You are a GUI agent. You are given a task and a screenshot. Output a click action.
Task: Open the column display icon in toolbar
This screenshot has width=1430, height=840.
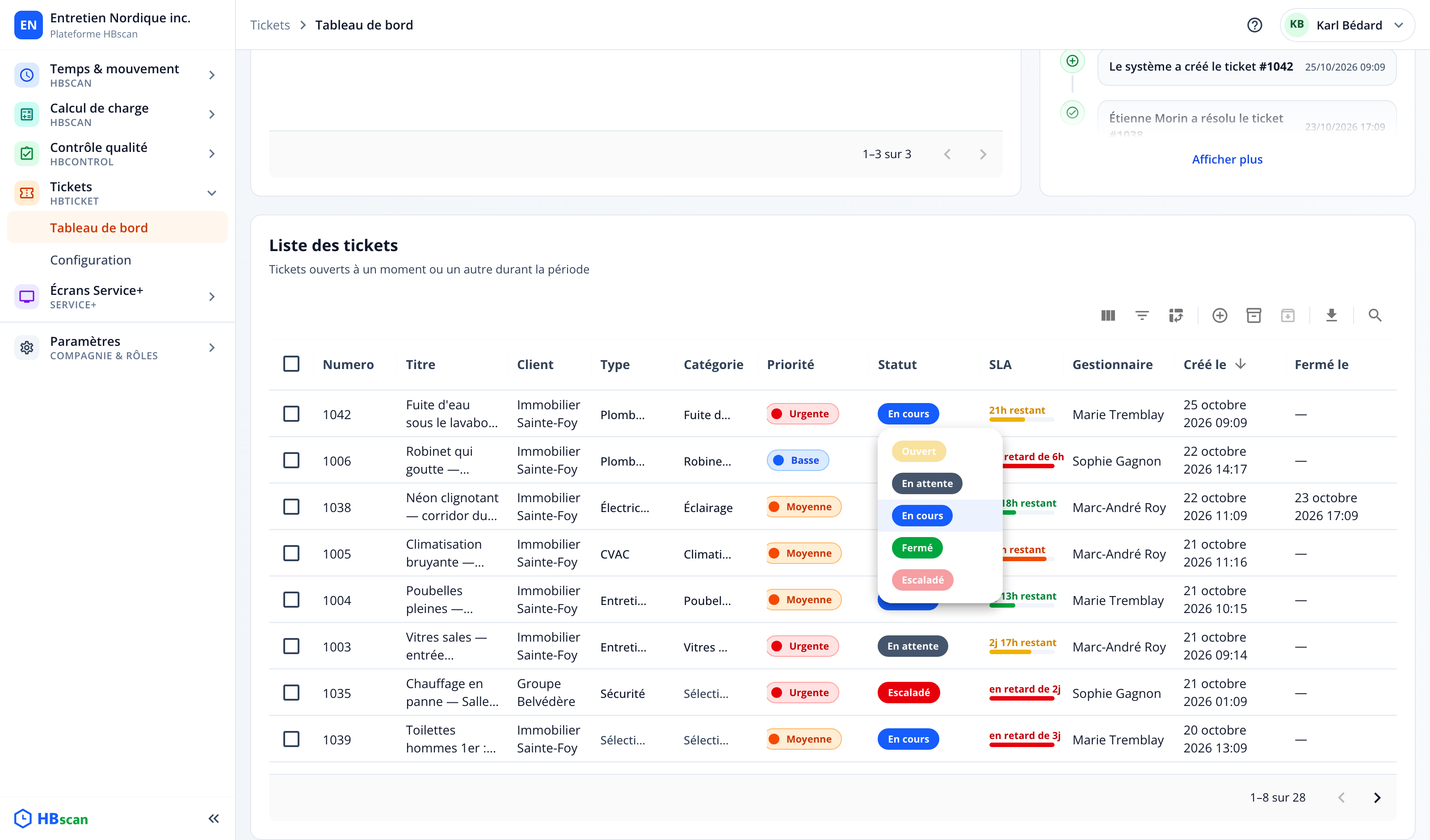(x=1108, y=315)
